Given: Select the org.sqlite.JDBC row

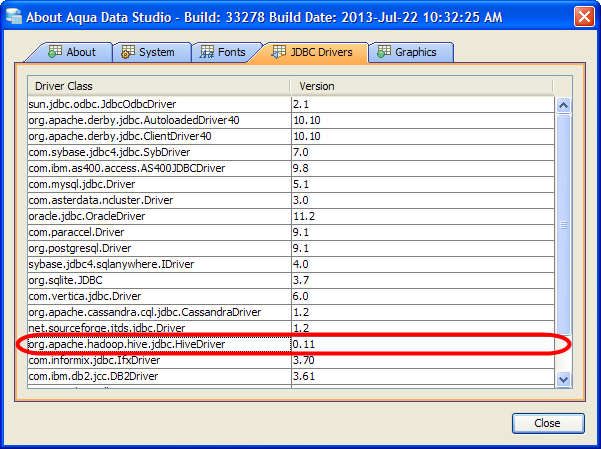Looking at the screenshot, I should pos(291,281).
